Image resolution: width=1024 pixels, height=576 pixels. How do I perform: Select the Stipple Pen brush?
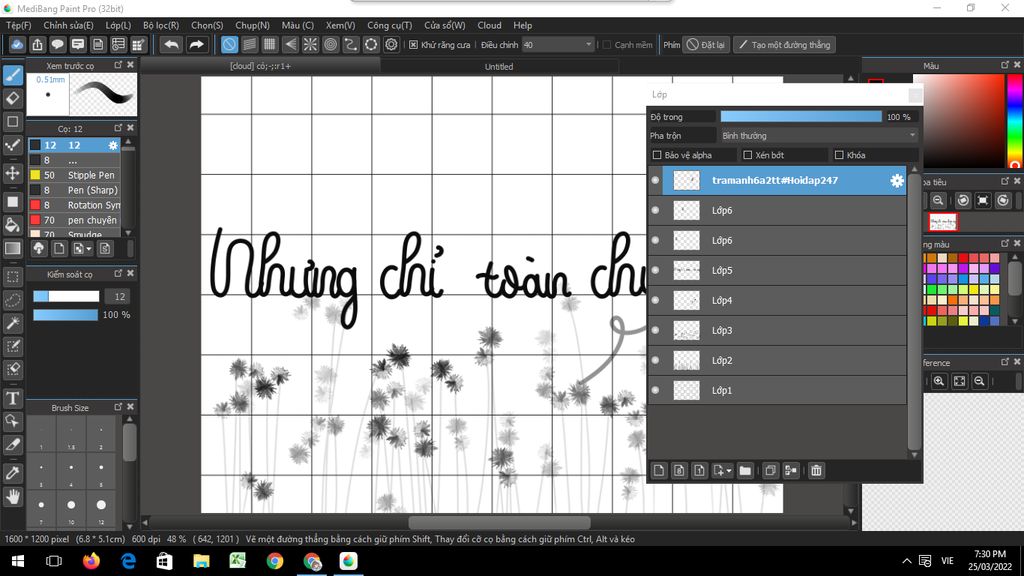point(74,175)
